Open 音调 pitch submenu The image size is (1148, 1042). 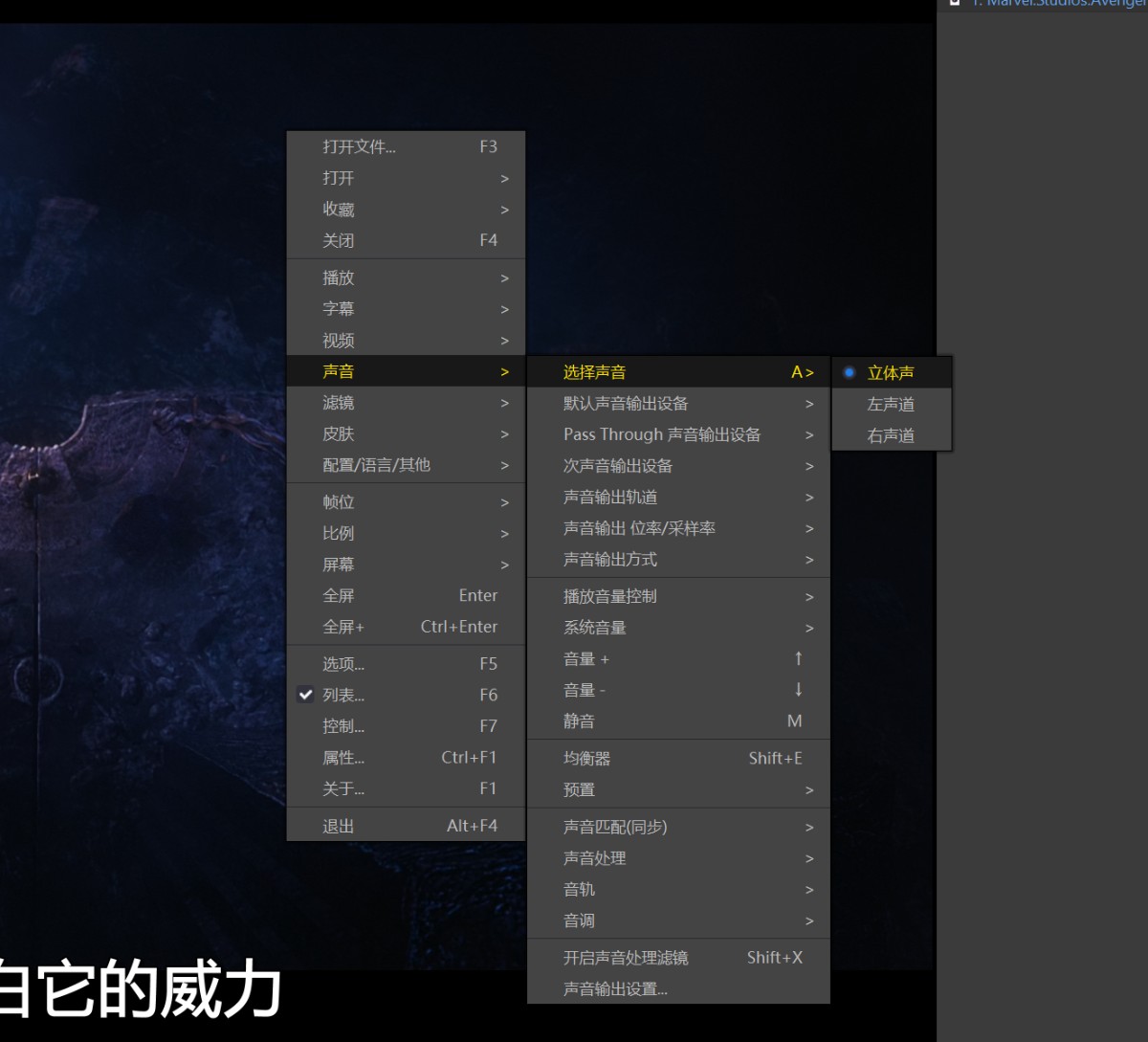point(678,920)
